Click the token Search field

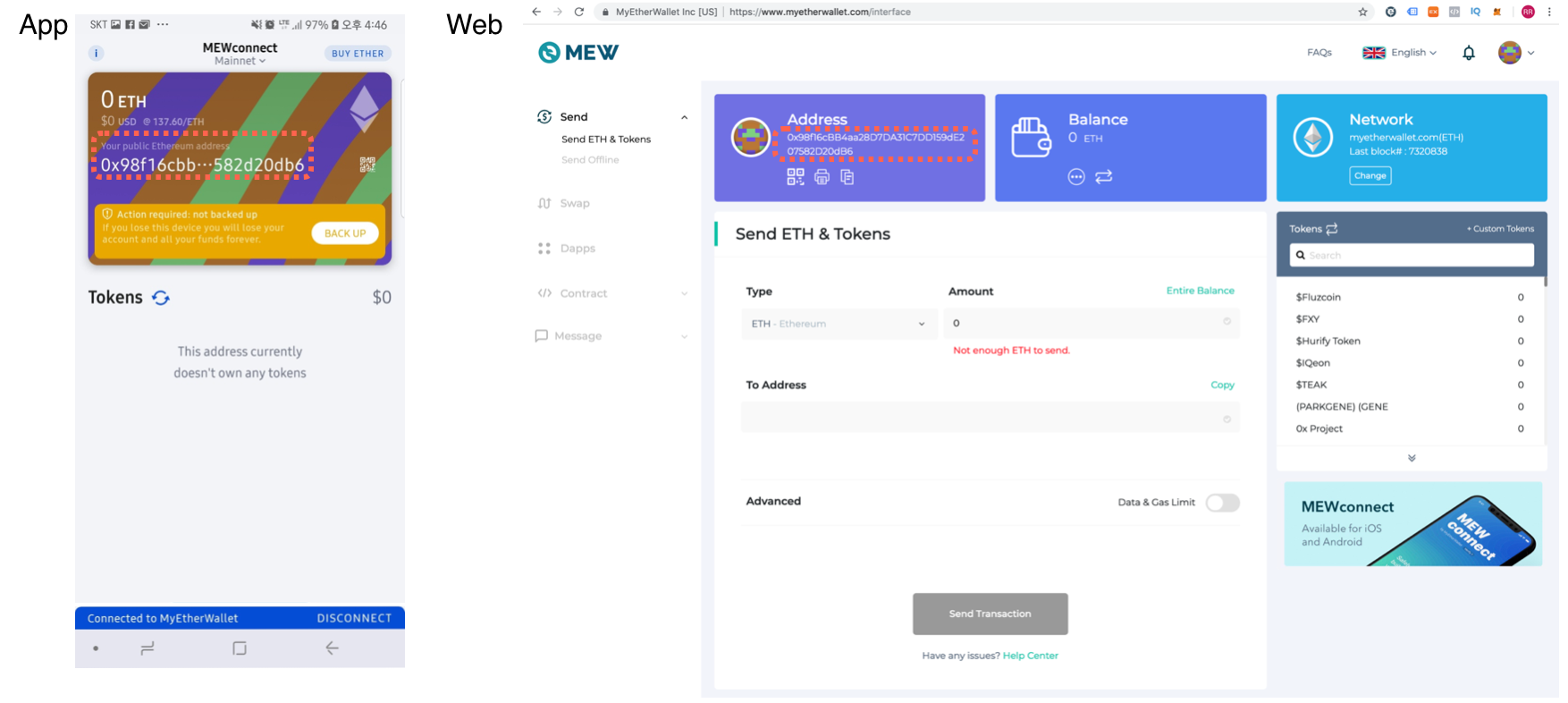(1412, 255)
